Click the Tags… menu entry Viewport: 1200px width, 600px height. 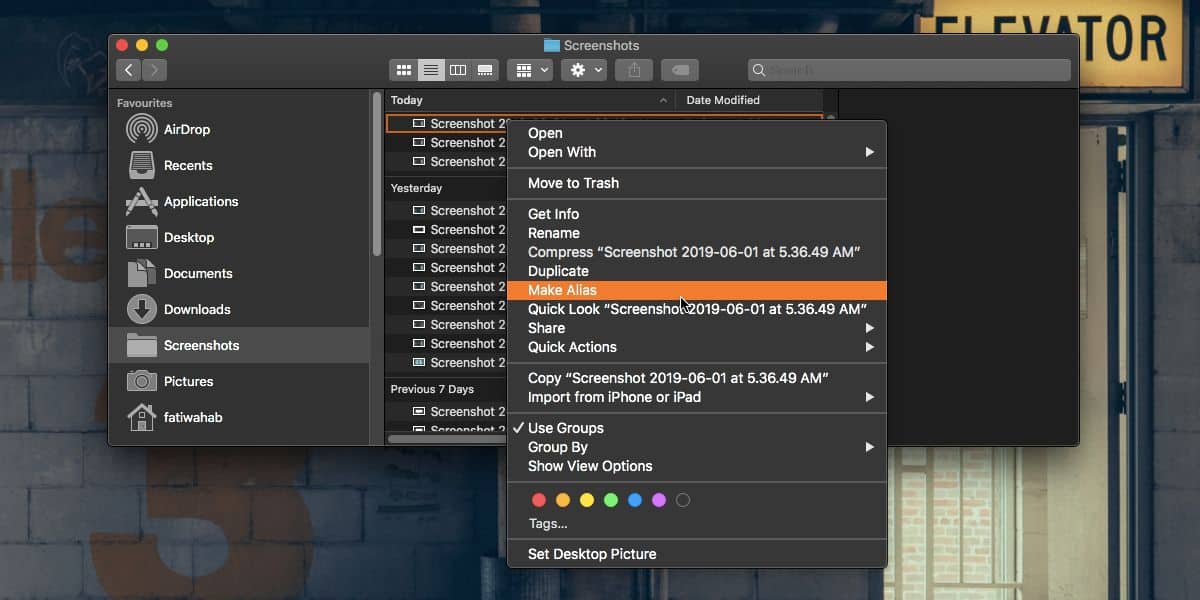pyautogui.click(x=548, y=524)
